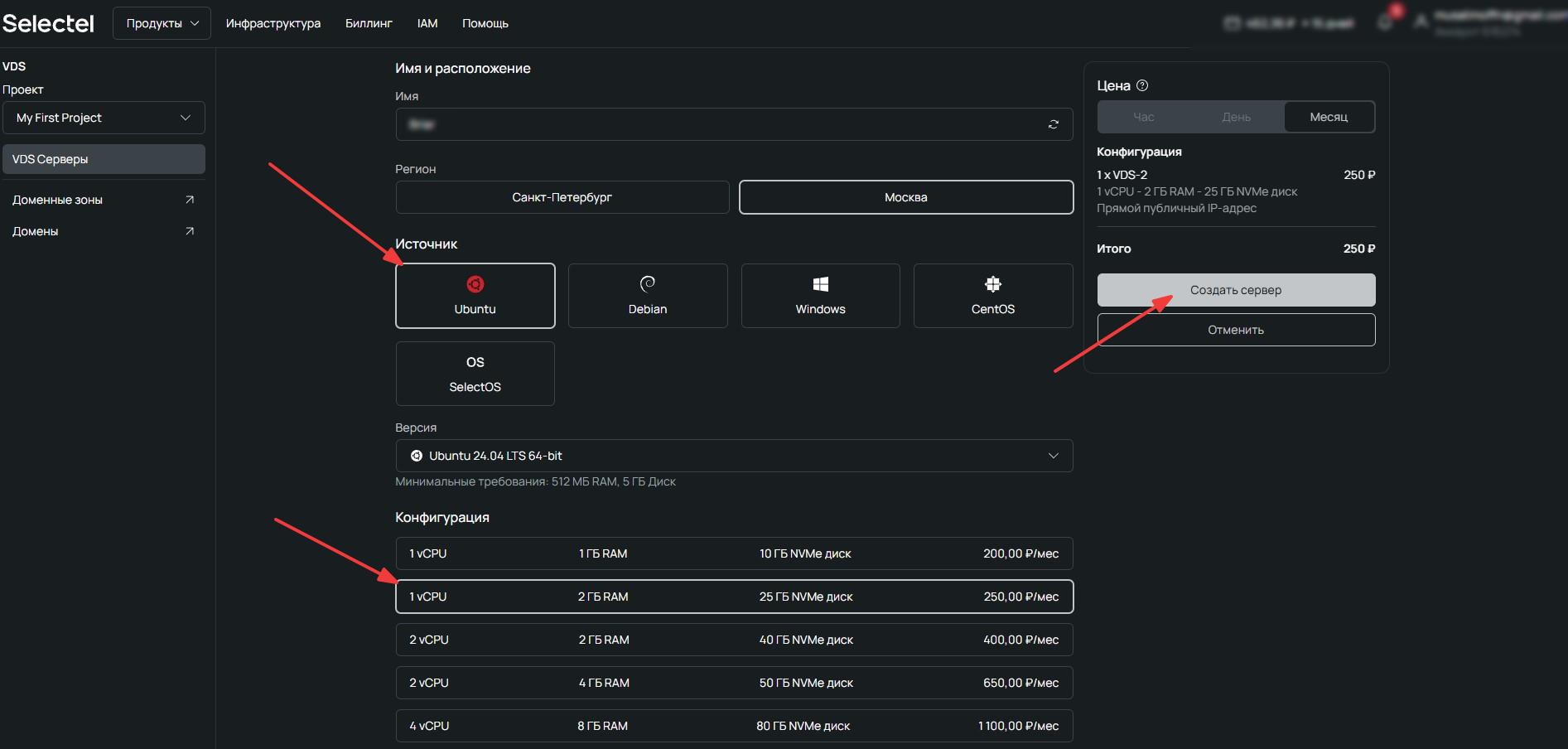This screenshot has width=1568, height=749.
Task: Click the VDS sidebar title
Action: tap(14, 66)
